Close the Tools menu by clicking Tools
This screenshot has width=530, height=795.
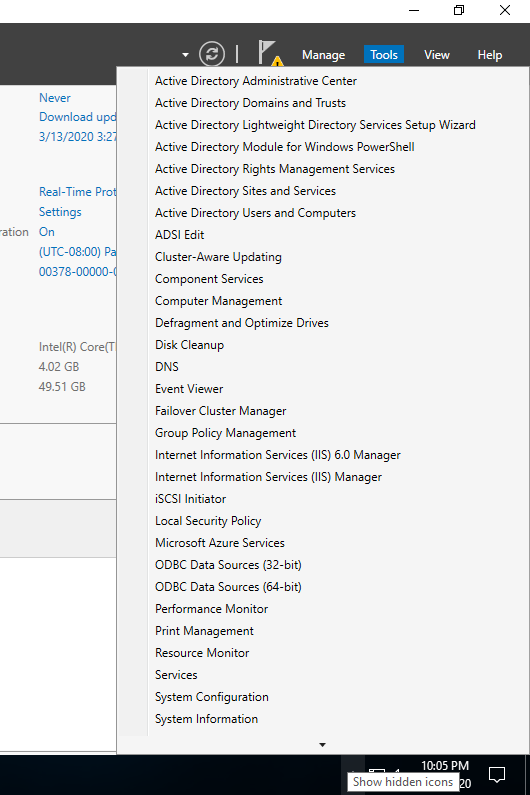click(x=384, y=55)
